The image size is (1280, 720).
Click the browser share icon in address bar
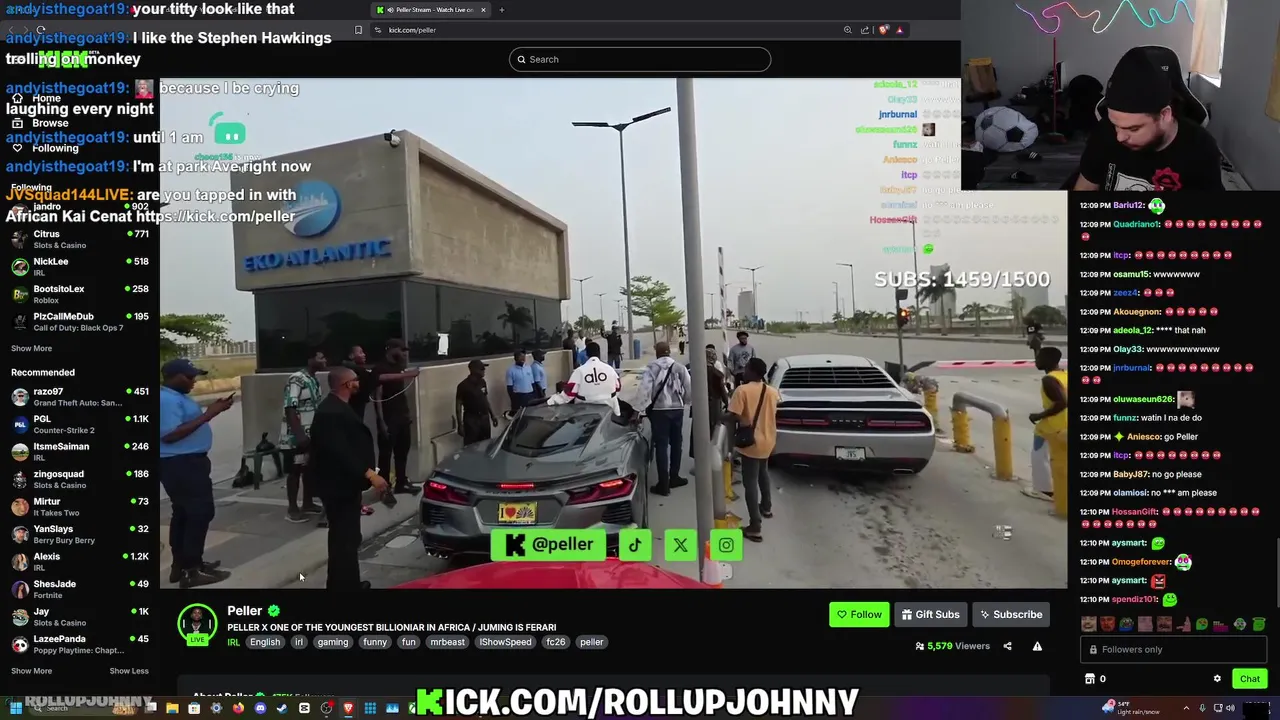[865, 30]
